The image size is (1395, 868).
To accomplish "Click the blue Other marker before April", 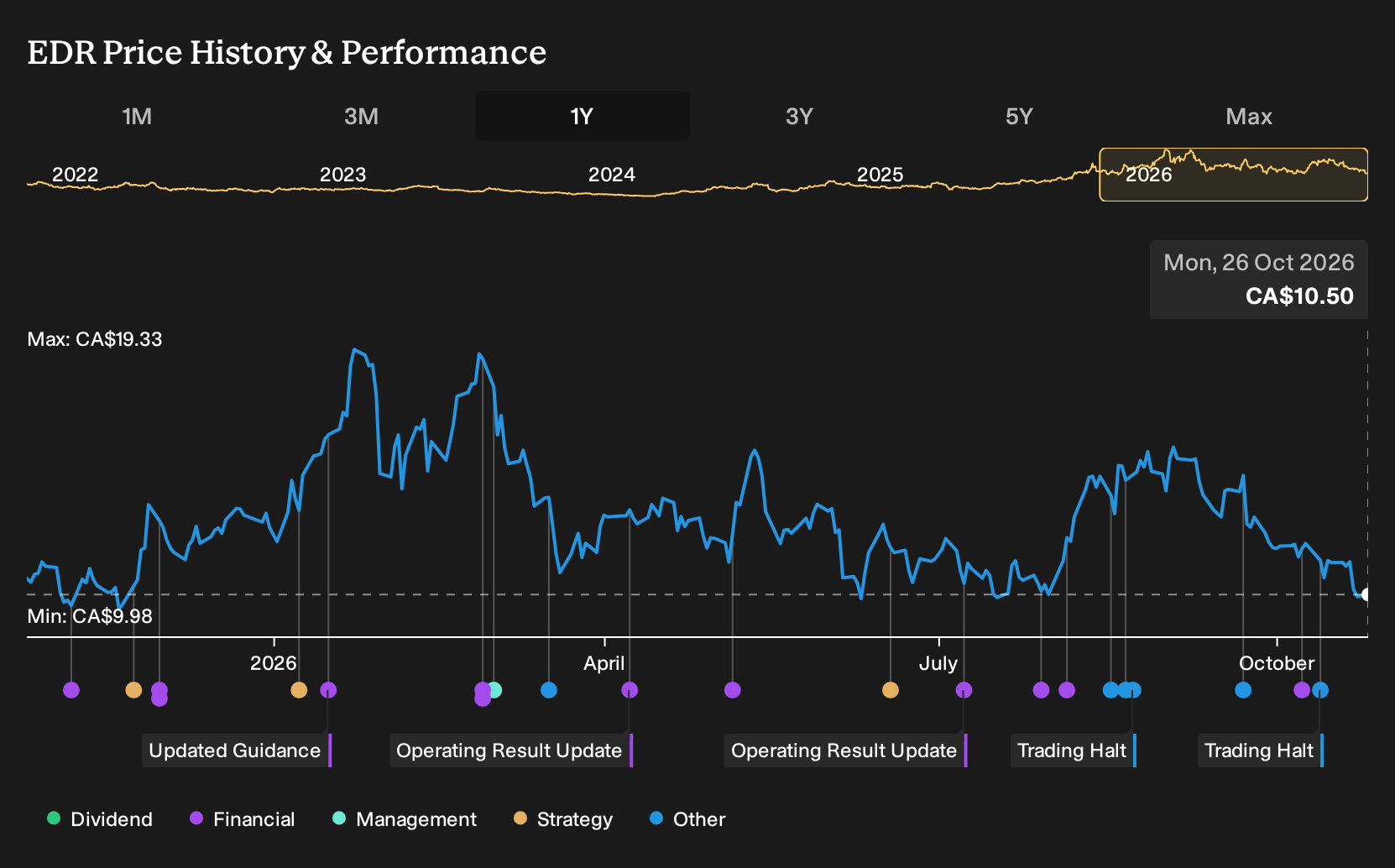I will pos(549,690).
